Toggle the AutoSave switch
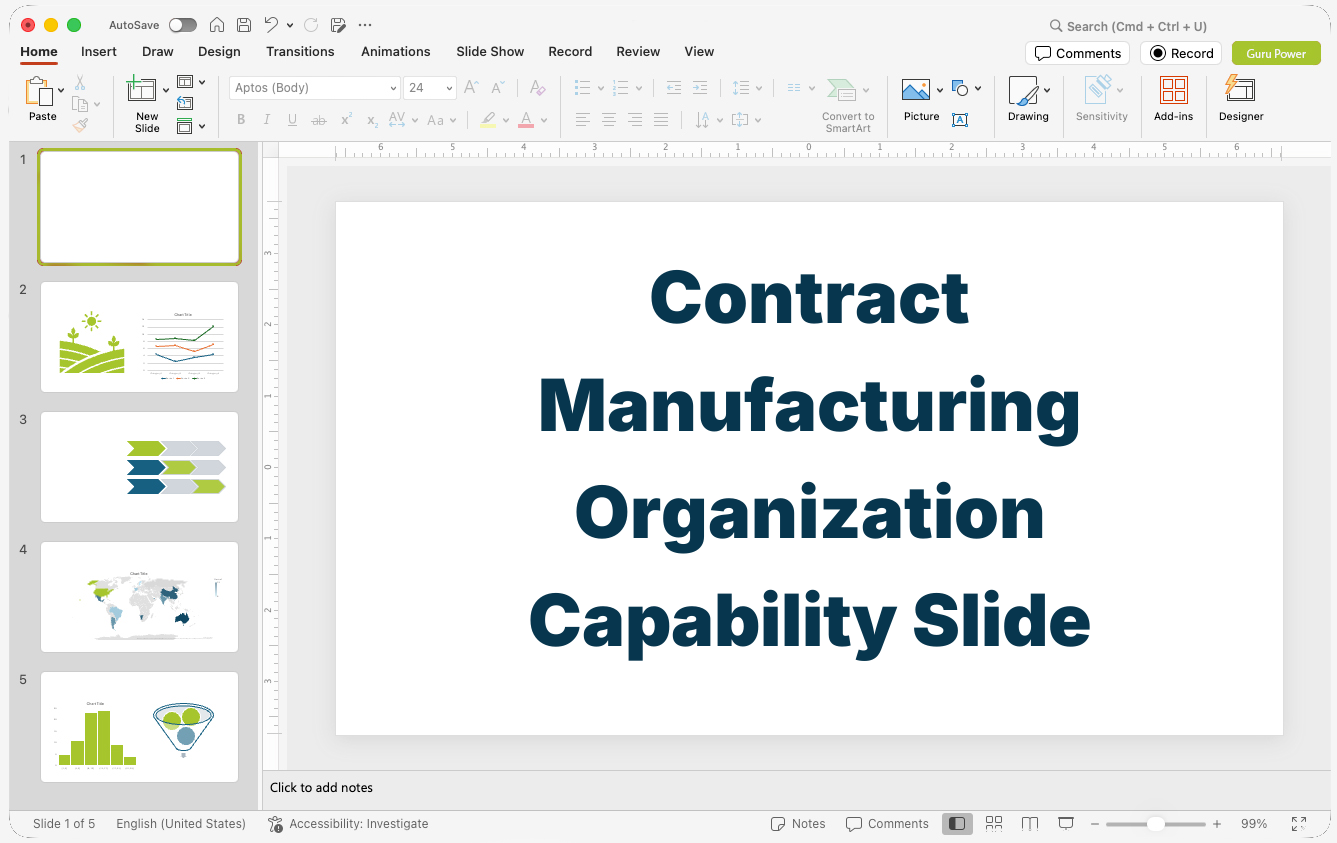 pyautogui.click(x=182, y=25)
